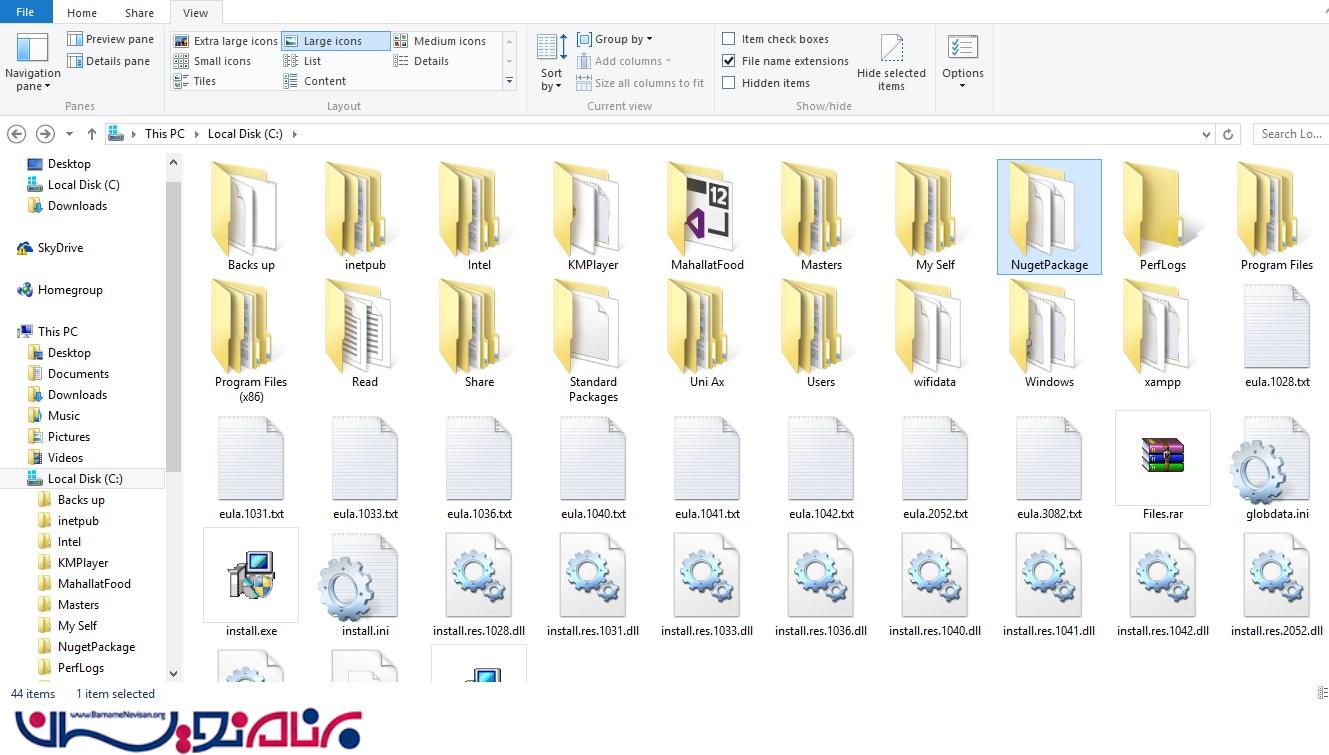The width and height of the screenshot is (1329, 755).
Task: Select the Users folder
Action: tap(821, 334)
